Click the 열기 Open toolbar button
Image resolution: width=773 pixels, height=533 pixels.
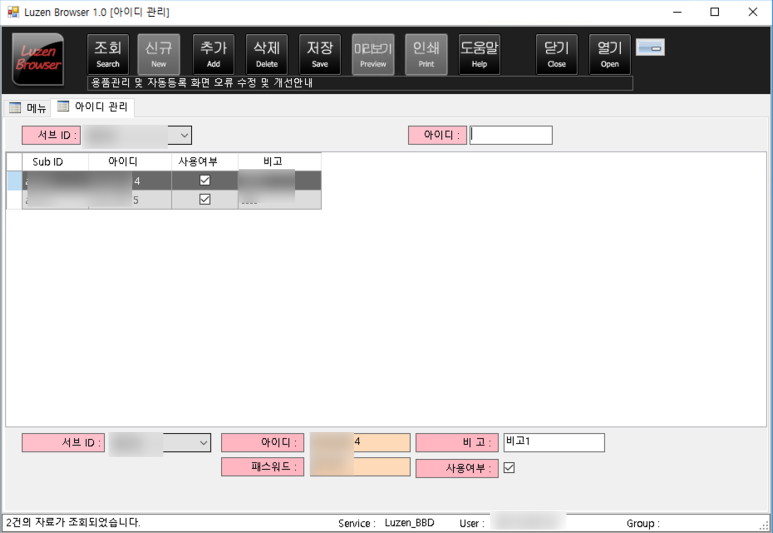click(610, 54)
